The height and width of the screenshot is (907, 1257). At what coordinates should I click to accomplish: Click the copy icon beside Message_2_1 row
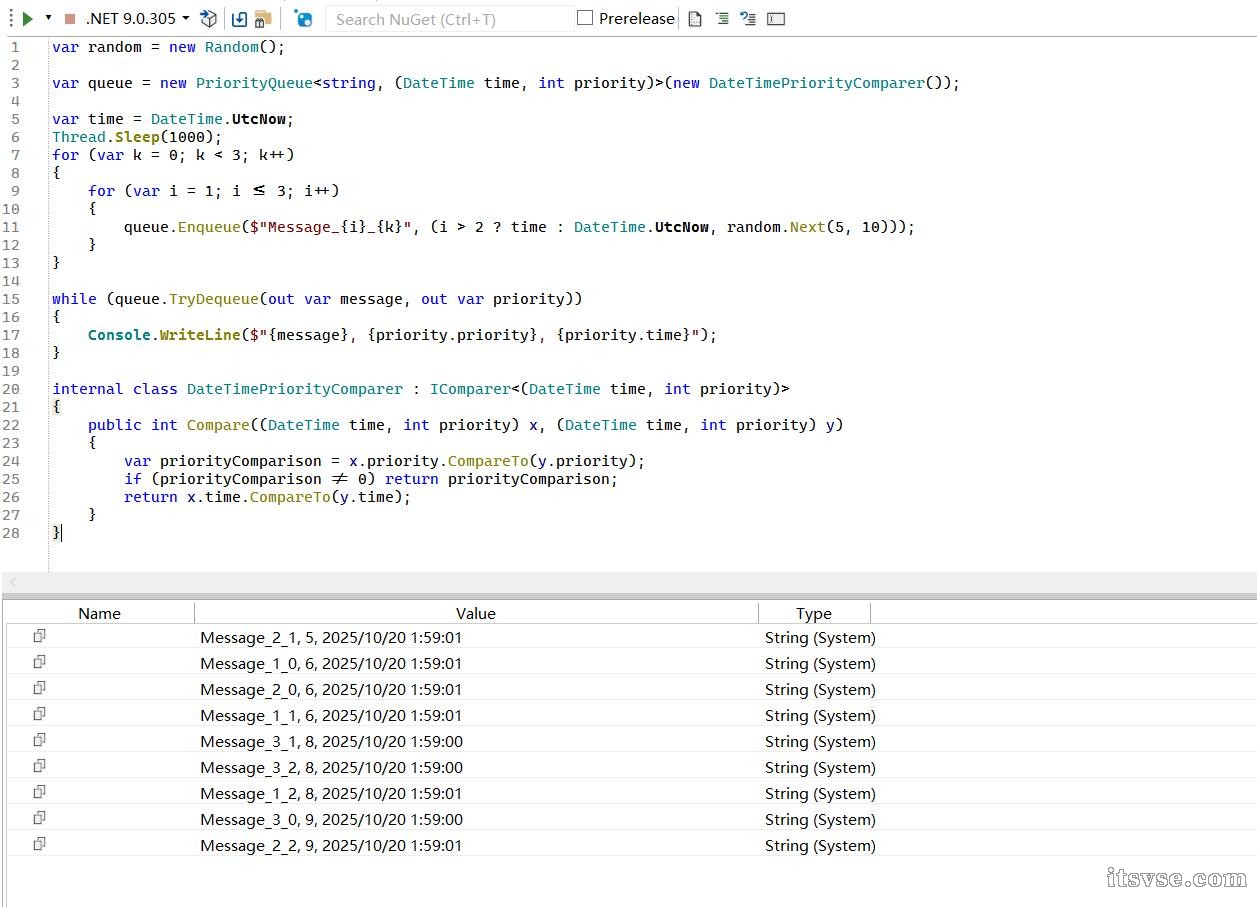click(x=40, y=636)
